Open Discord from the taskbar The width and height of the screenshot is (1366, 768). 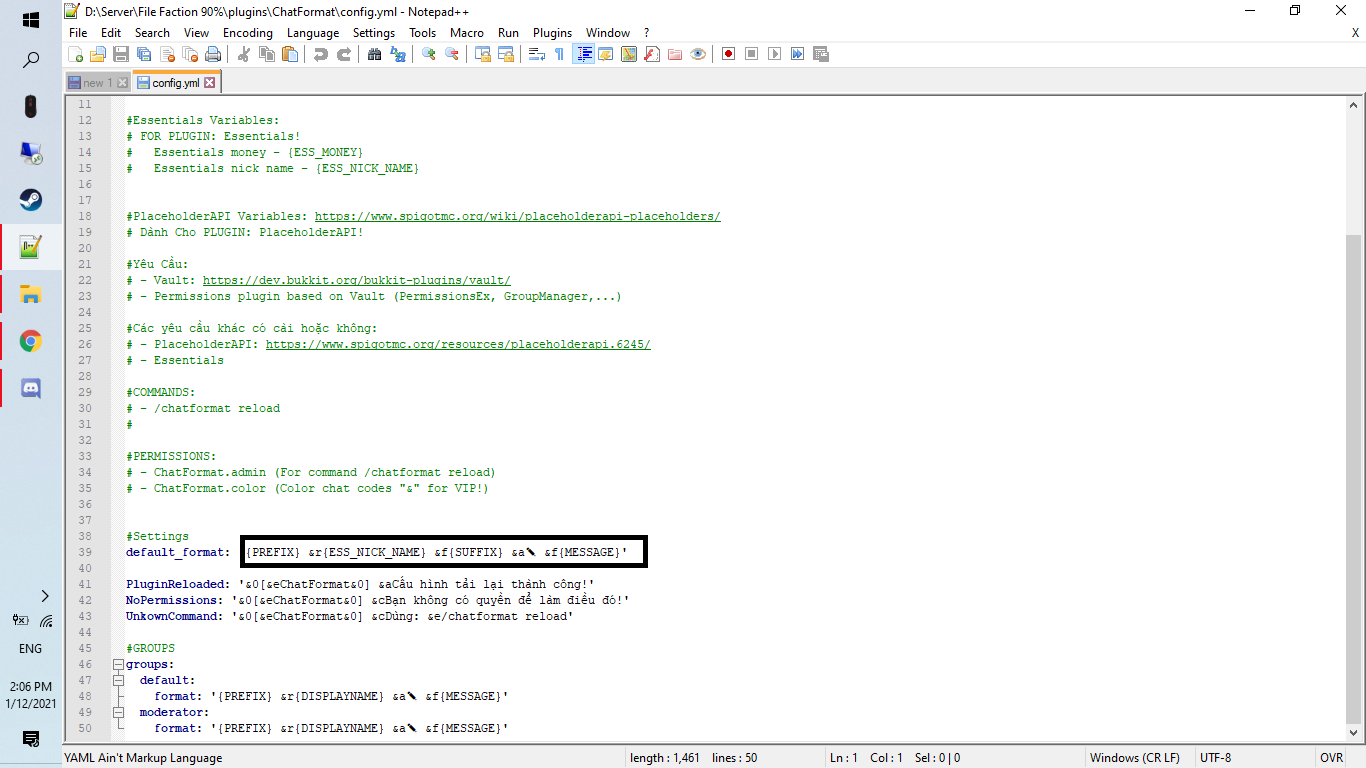[x=30, y=389]
